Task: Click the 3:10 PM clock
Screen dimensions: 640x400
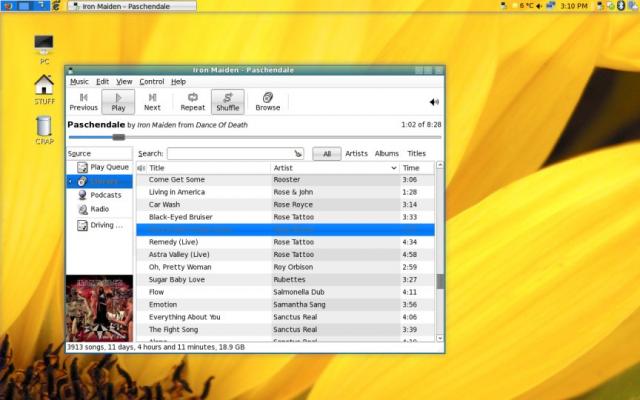Action: (x=574, y=6)
